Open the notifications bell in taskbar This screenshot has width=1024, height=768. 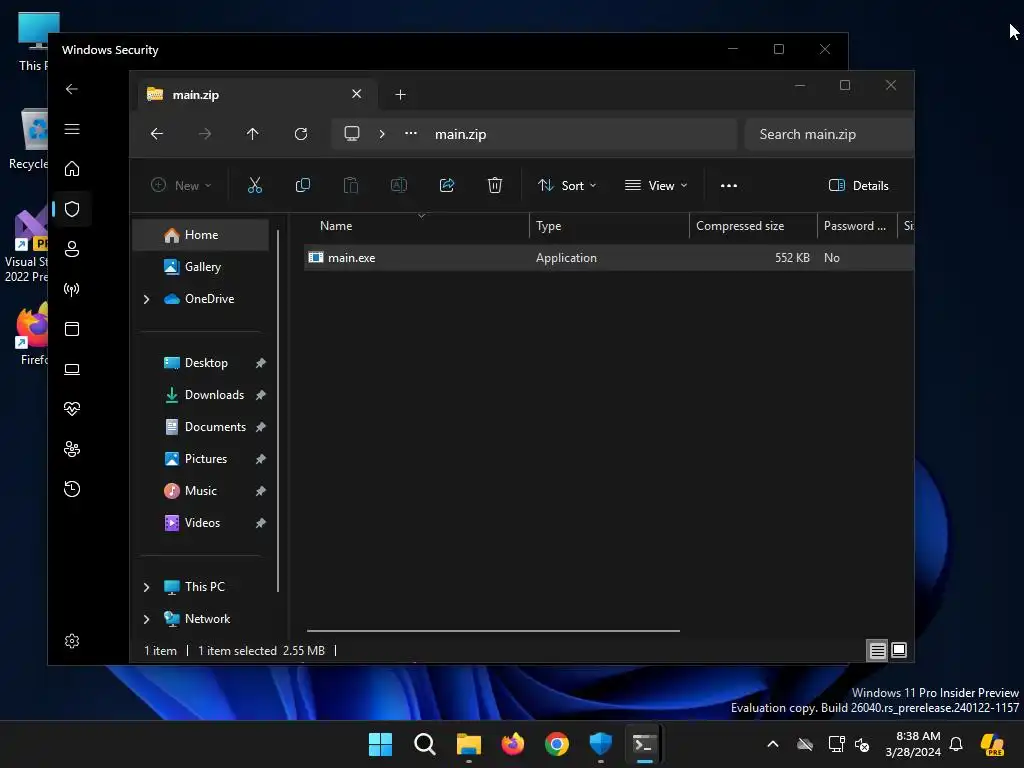(x=956, y=744)
